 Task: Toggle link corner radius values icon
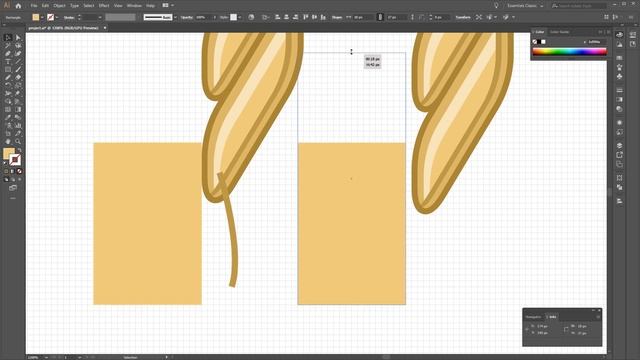(422, 17)
